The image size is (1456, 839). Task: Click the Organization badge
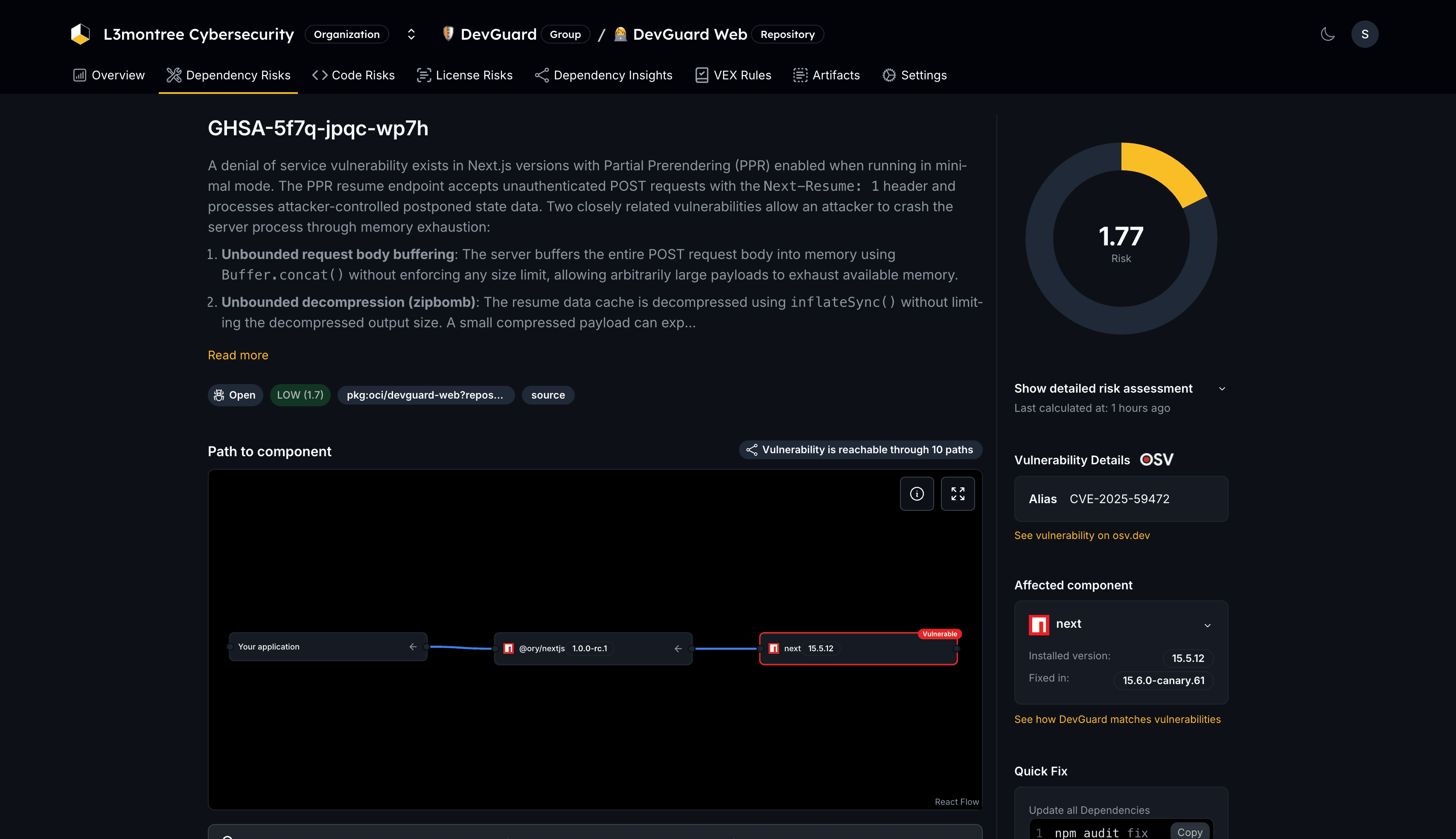(346, 34)
